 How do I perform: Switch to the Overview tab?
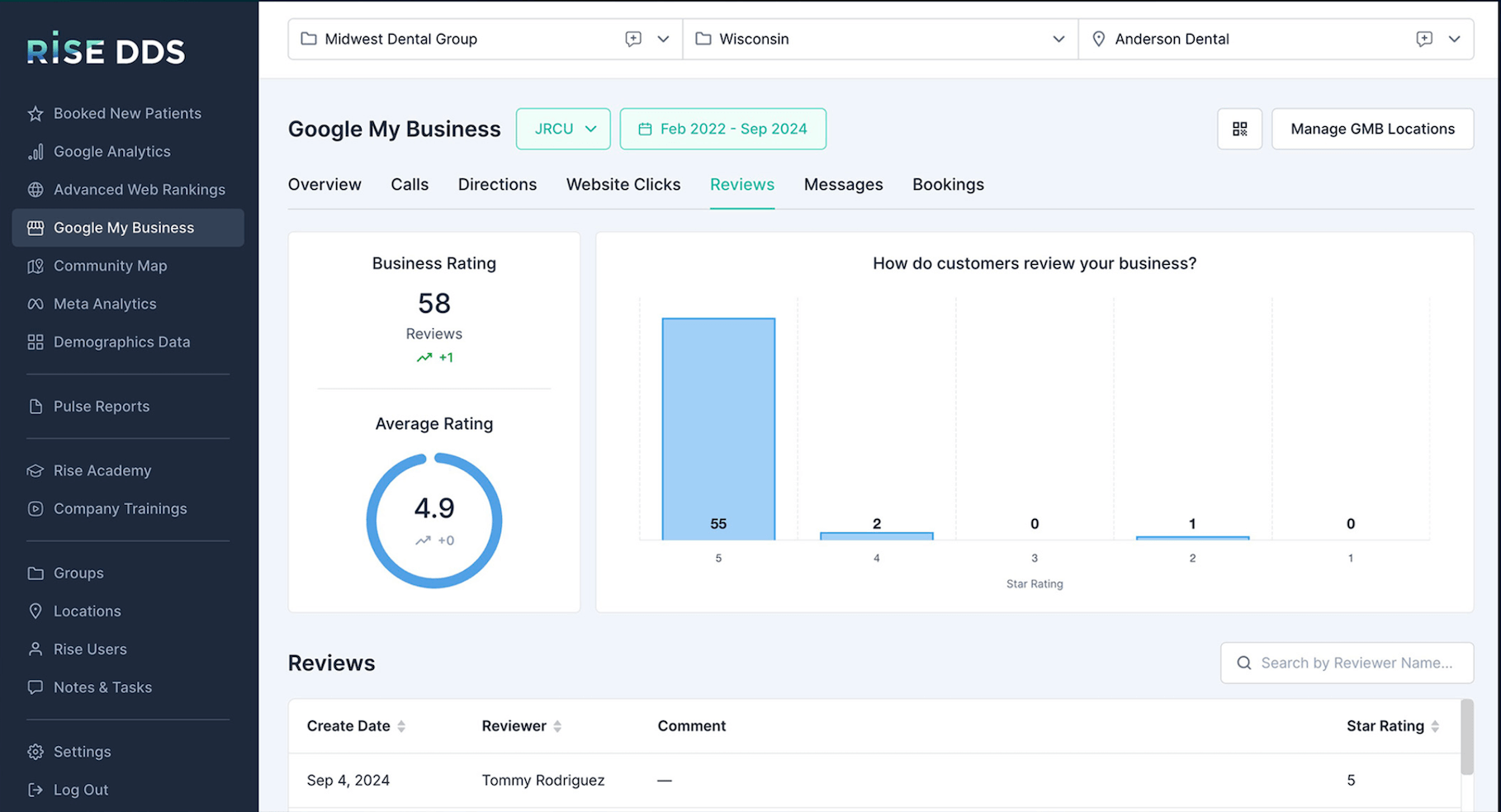click(x=324, y=185)
